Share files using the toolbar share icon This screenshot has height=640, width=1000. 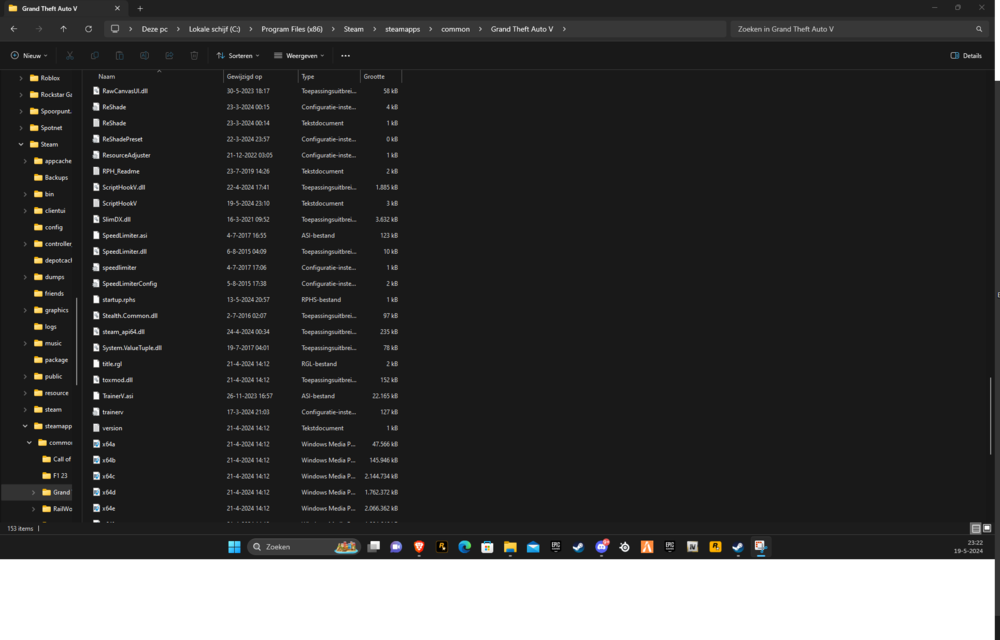pos(169,55)
